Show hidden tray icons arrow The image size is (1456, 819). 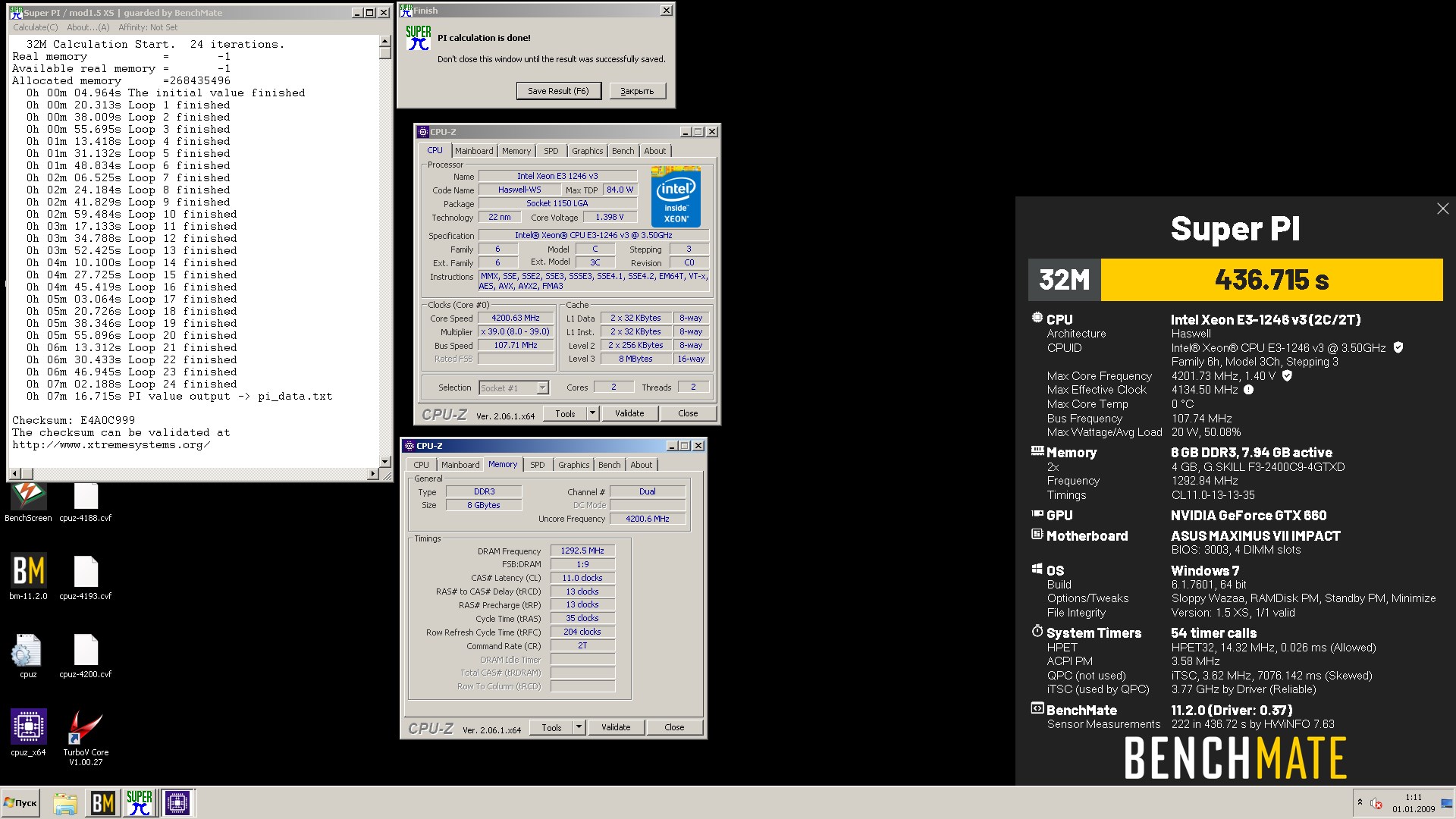point(1360,802)
